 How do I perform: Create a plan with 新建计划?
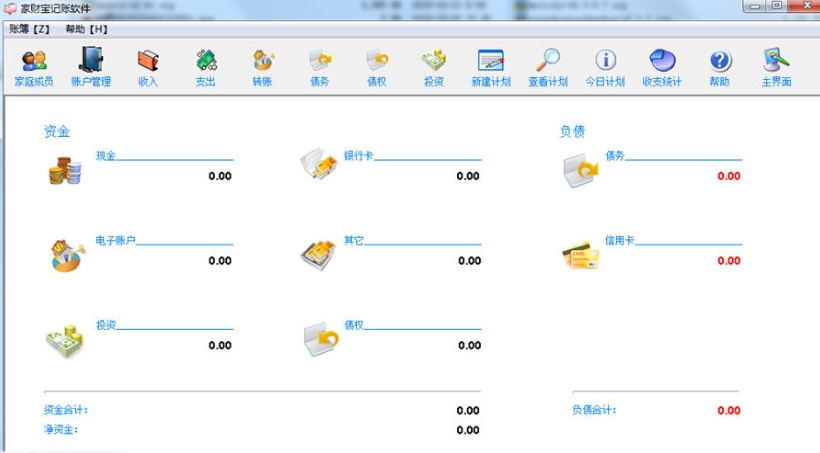(x=490, y=67)
